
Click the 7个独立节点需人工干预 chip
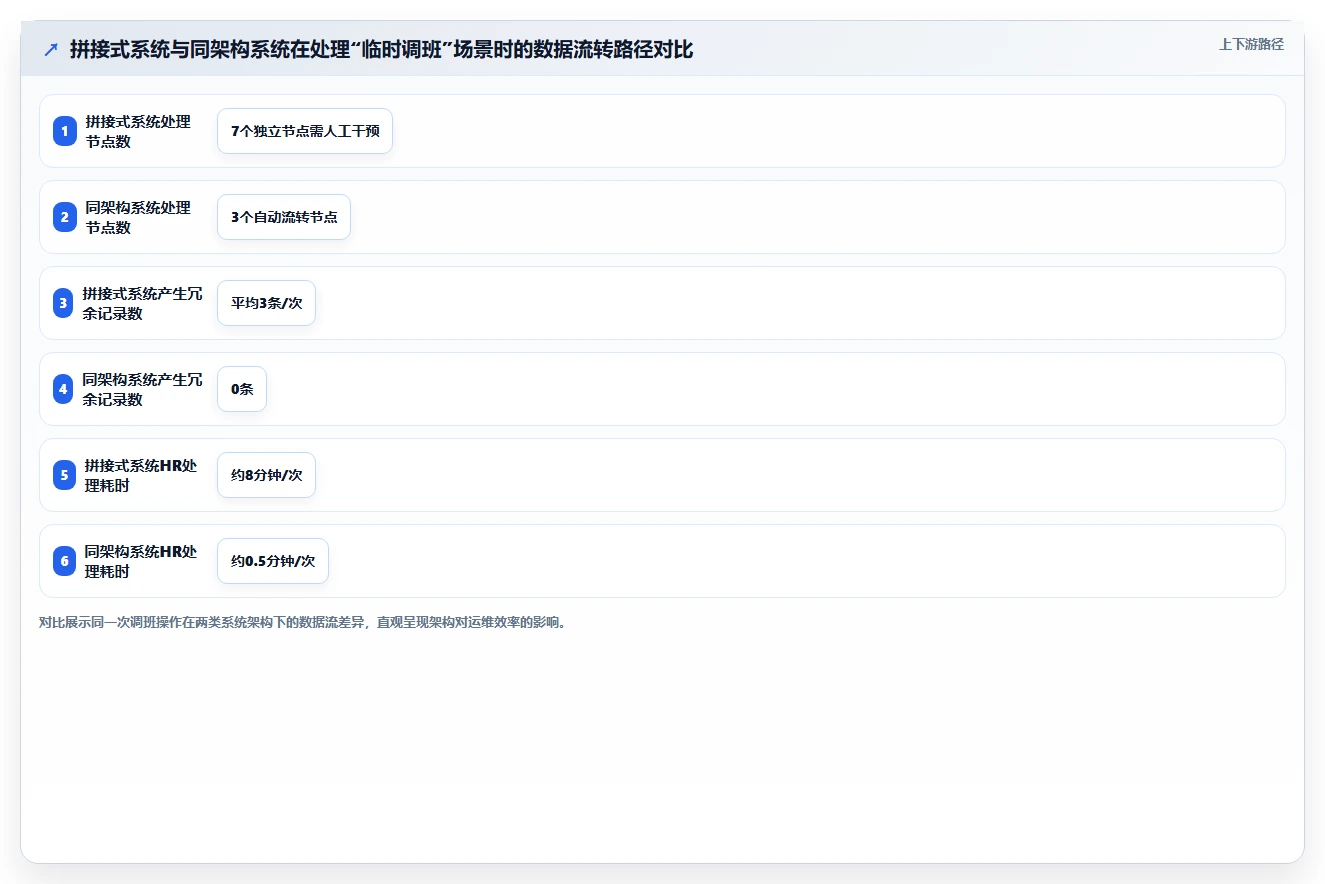tap(305, 131)
